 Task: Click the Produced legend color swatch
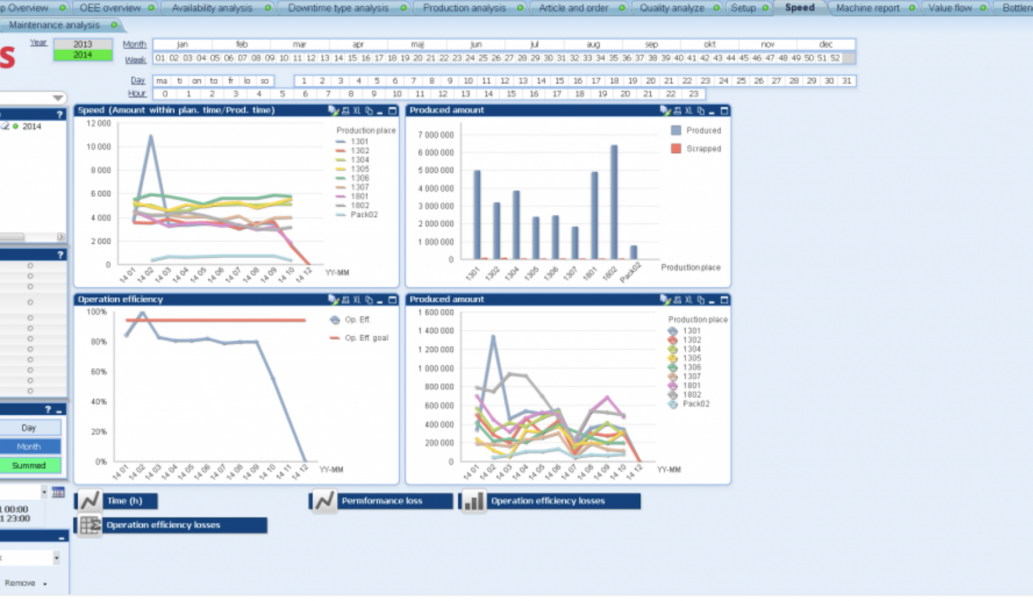coord(677,130)
